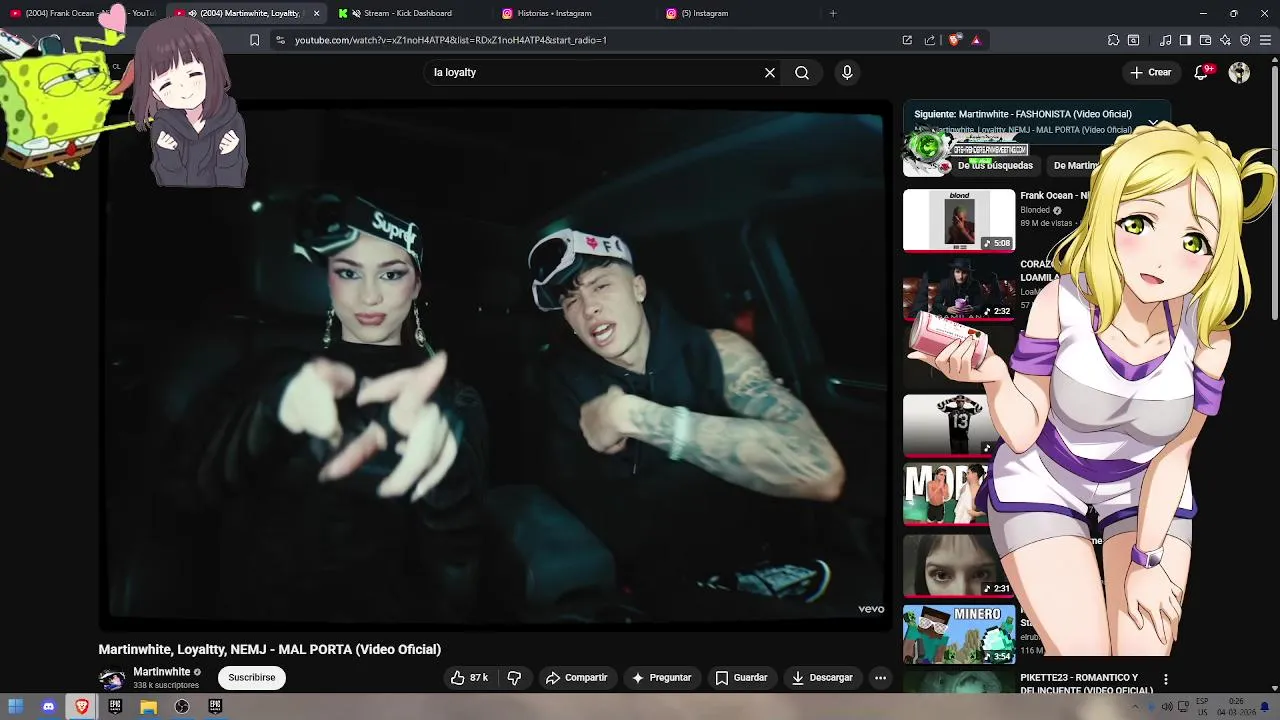Click the open-in-app icon in address bar
Image resolution: width=1280 pixels, height=720 pixels.
pos(907,40)
